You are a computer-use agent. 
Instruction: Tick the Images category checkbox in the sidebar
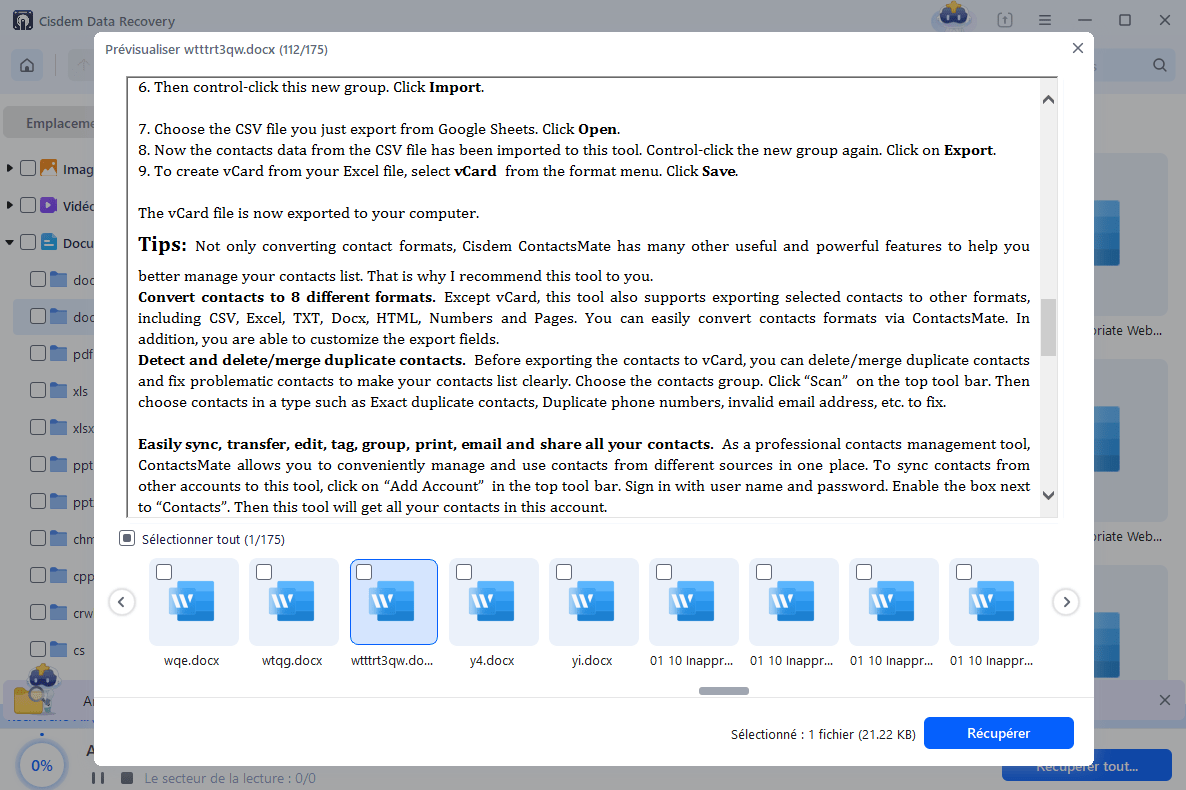pos(28,168)
